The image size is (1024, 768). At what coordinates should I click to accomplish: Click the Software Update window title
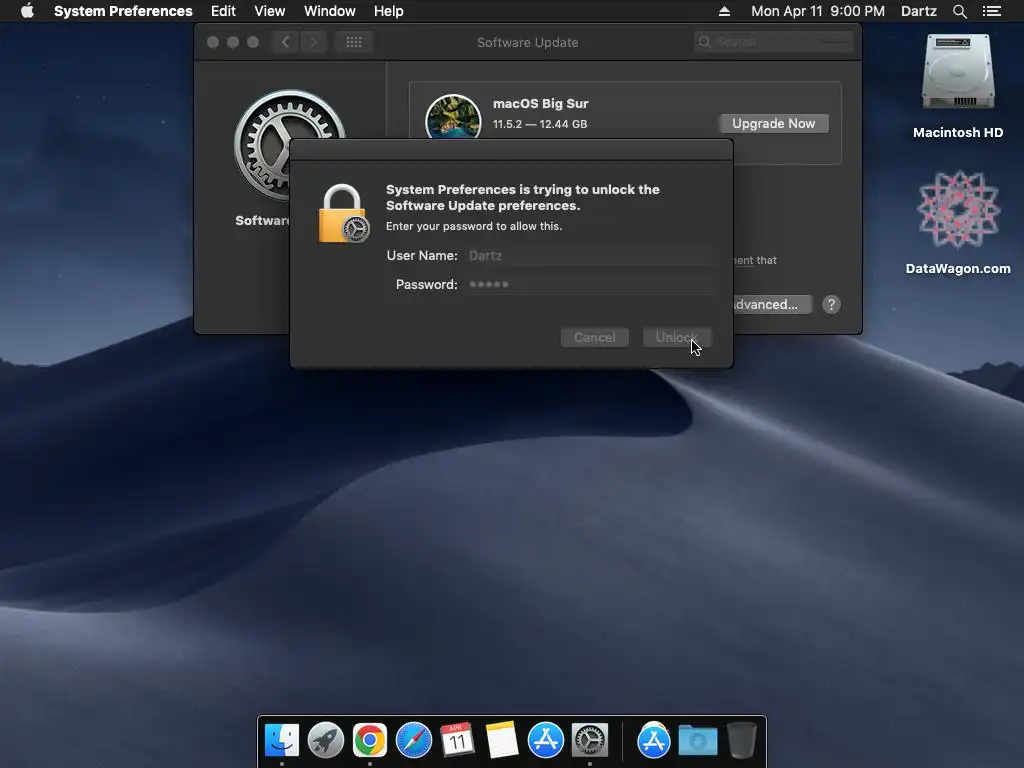[x=528, y=42]
